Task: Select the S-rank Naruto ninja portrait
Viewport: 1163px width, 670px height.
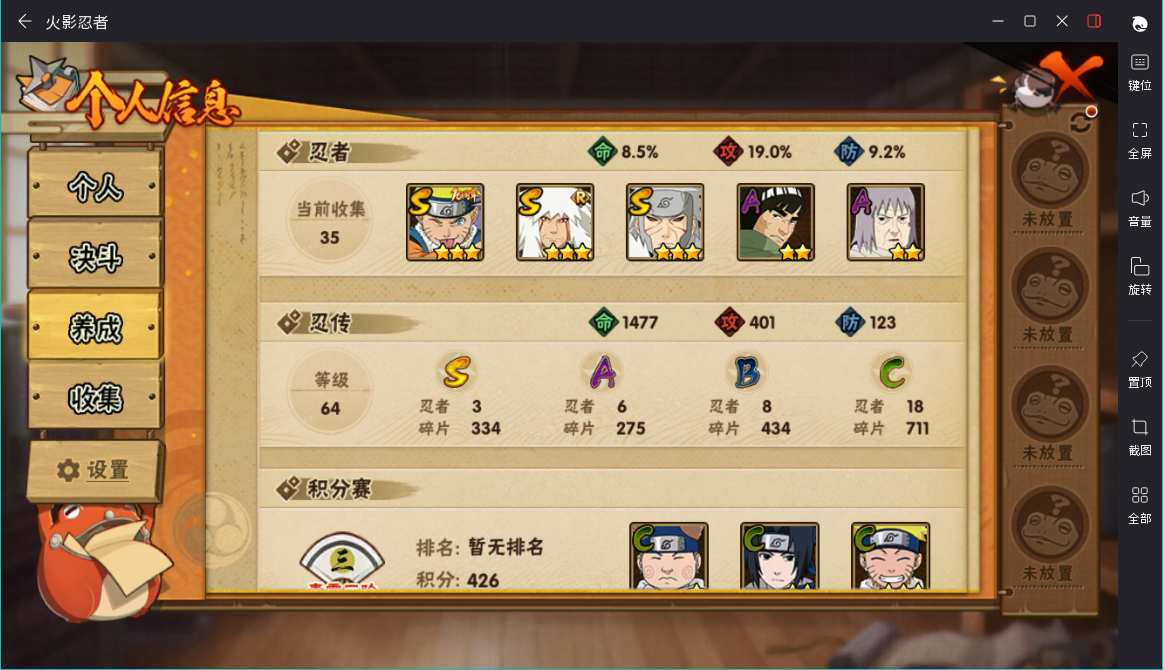Action: (x=445, y=222)
